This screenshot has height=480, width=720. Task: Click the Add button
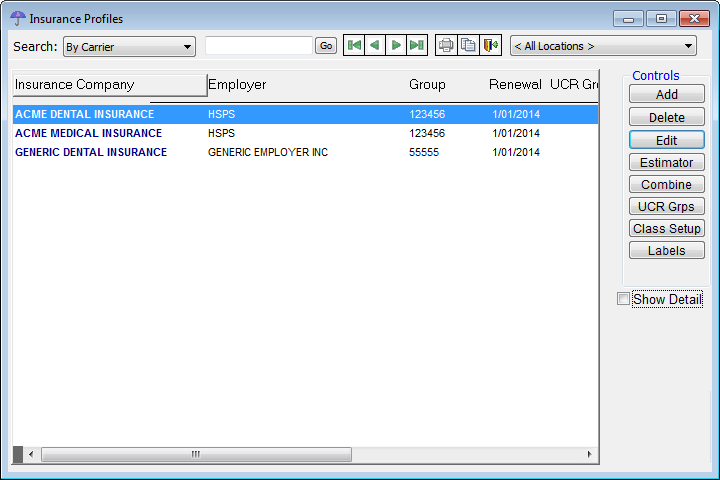[666, 95]
